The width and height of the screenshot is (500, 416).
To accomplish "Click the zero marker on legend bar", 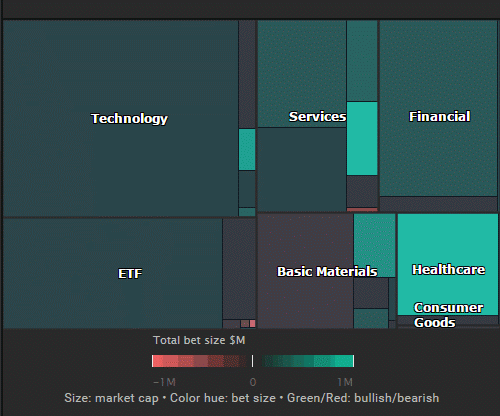I will [252, 361].
